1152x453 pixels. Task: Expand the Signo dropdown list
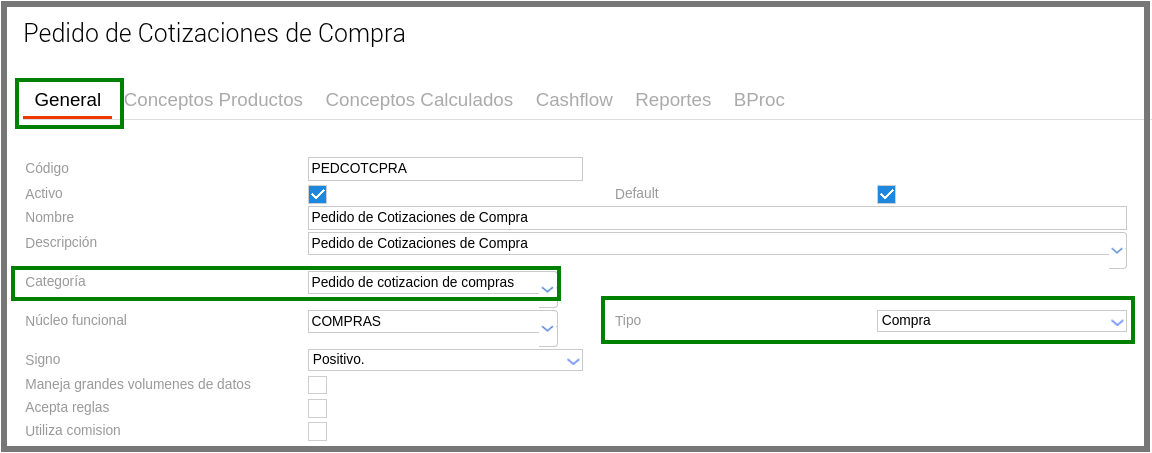click(573, 360)
